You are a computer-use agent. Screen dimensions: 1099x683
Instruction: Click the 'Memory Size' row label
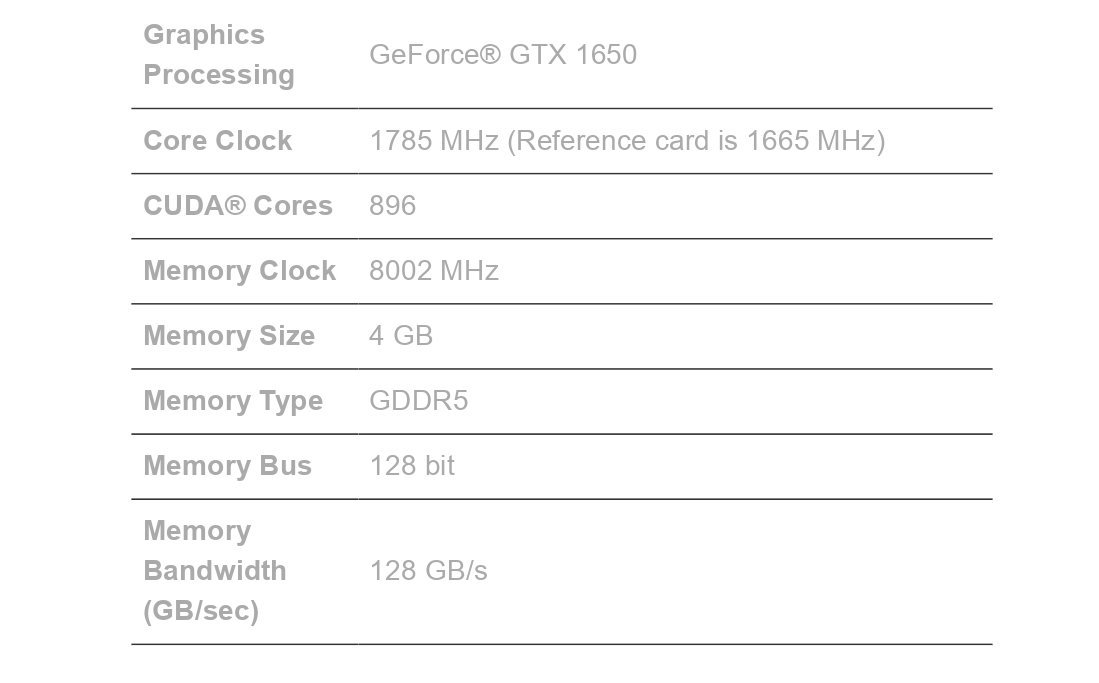click(x=229, y=336)
